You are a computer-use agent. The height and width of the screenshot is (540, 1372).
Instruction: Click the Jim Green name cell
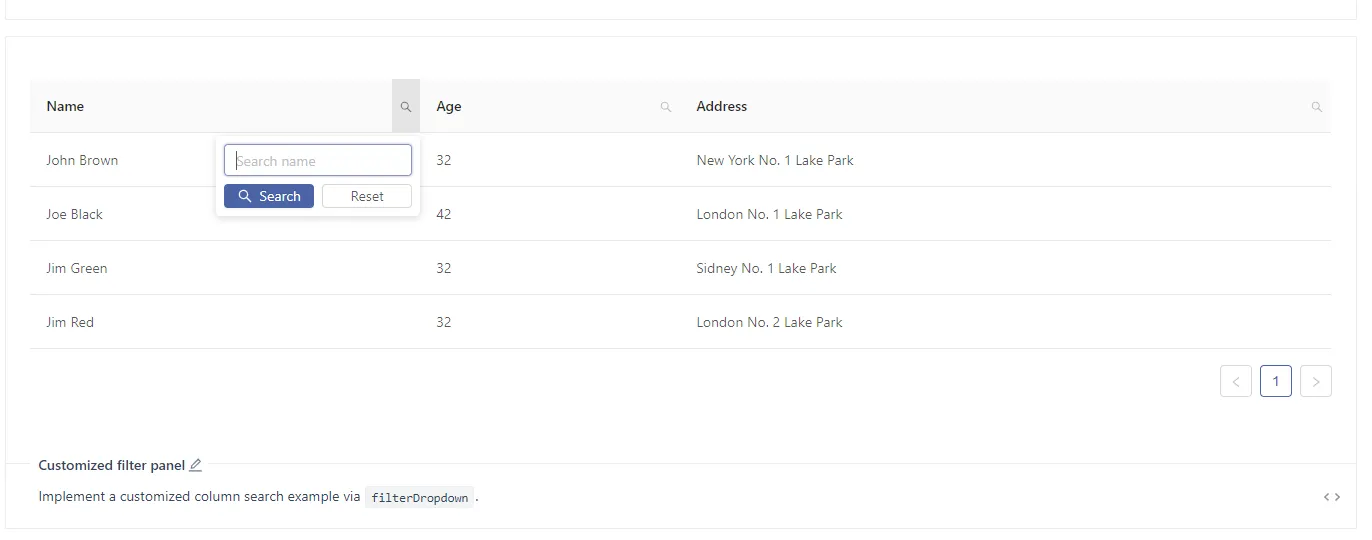pos(77,268)
